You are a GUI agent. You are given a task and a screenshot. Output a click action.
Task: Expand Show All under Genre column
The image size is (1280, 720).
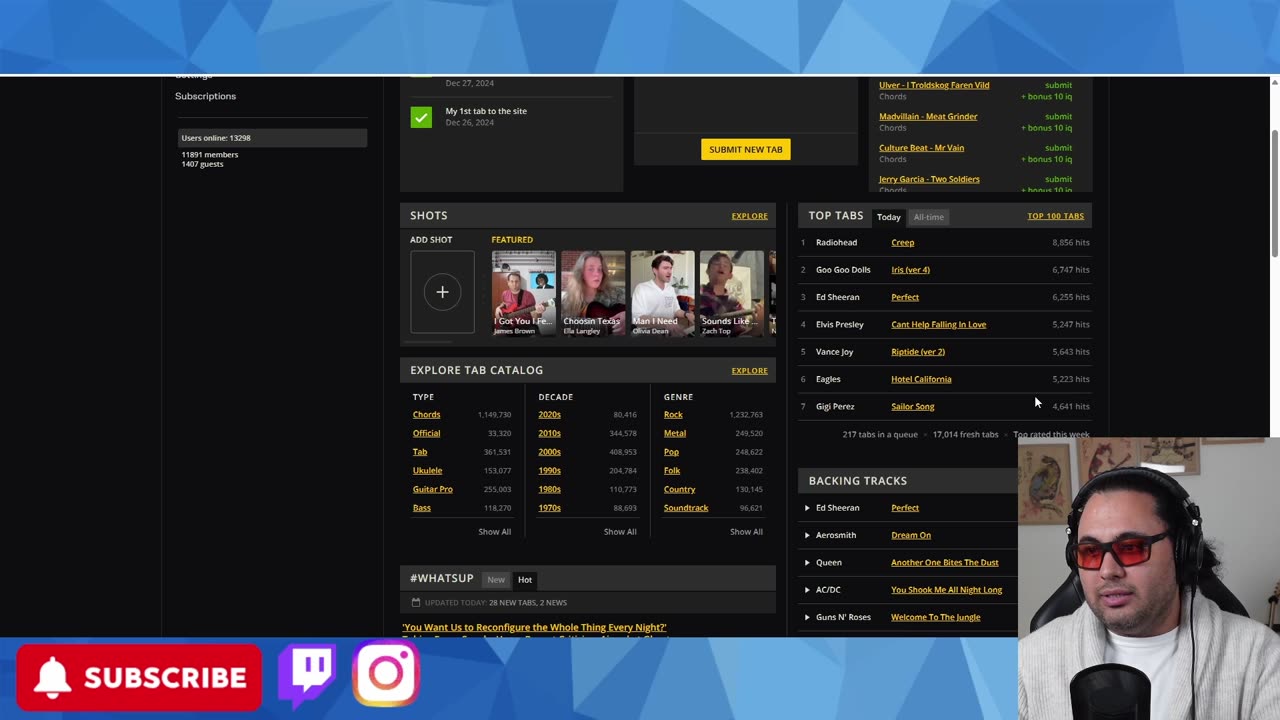click(746, 532)
